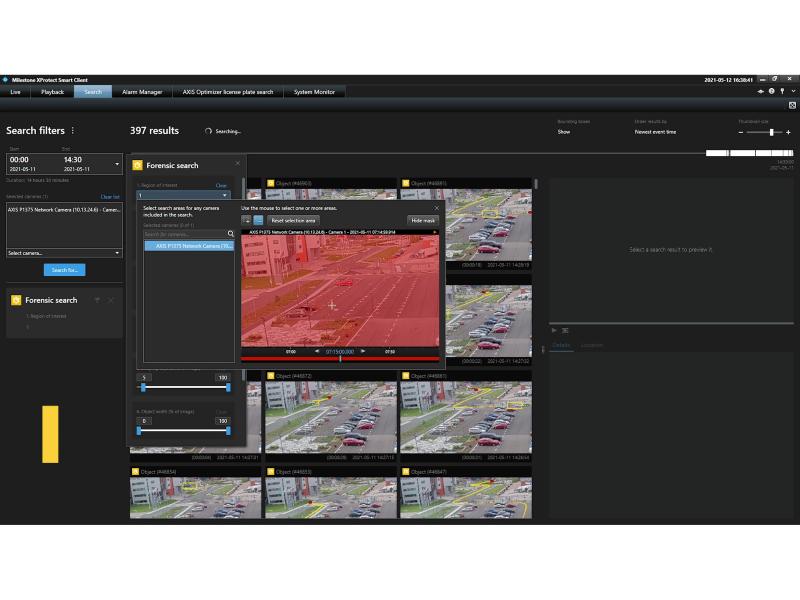Decrease thumbnail size with minus icon

point(741,133)
